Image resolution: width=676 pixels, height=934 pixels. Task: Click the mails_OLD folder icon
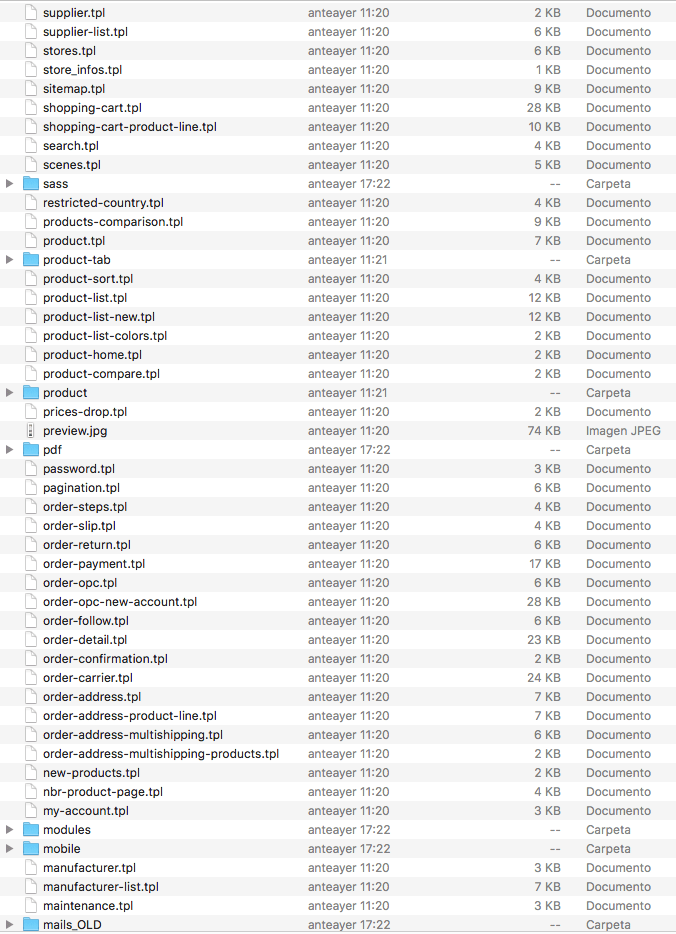click(x=31, y=924)
